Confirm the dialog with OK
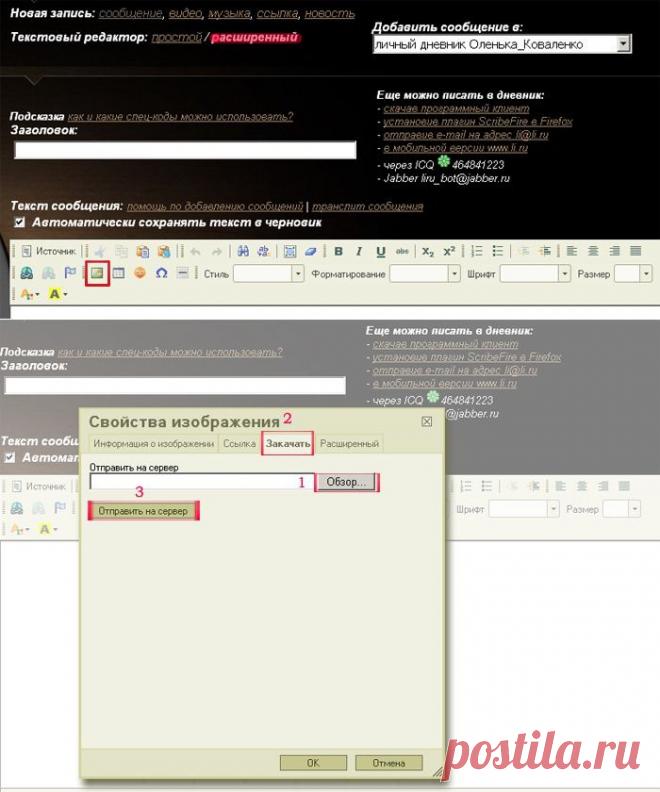Screen dimensions: 660x792 pyautogui.click(x=312, y=762)
